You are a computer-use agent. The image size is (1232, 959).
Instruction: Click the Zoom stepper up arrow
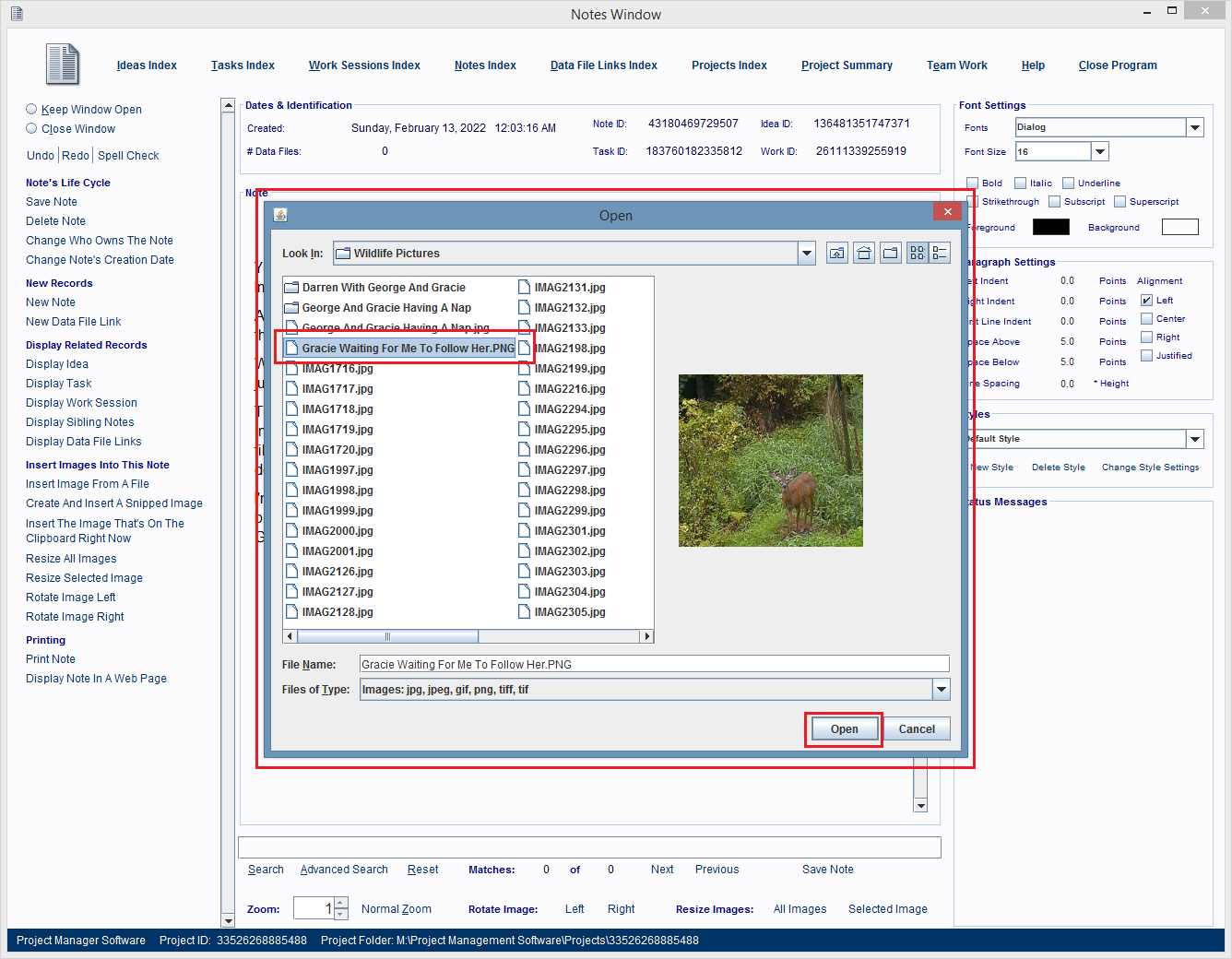[x=341, y=903]
